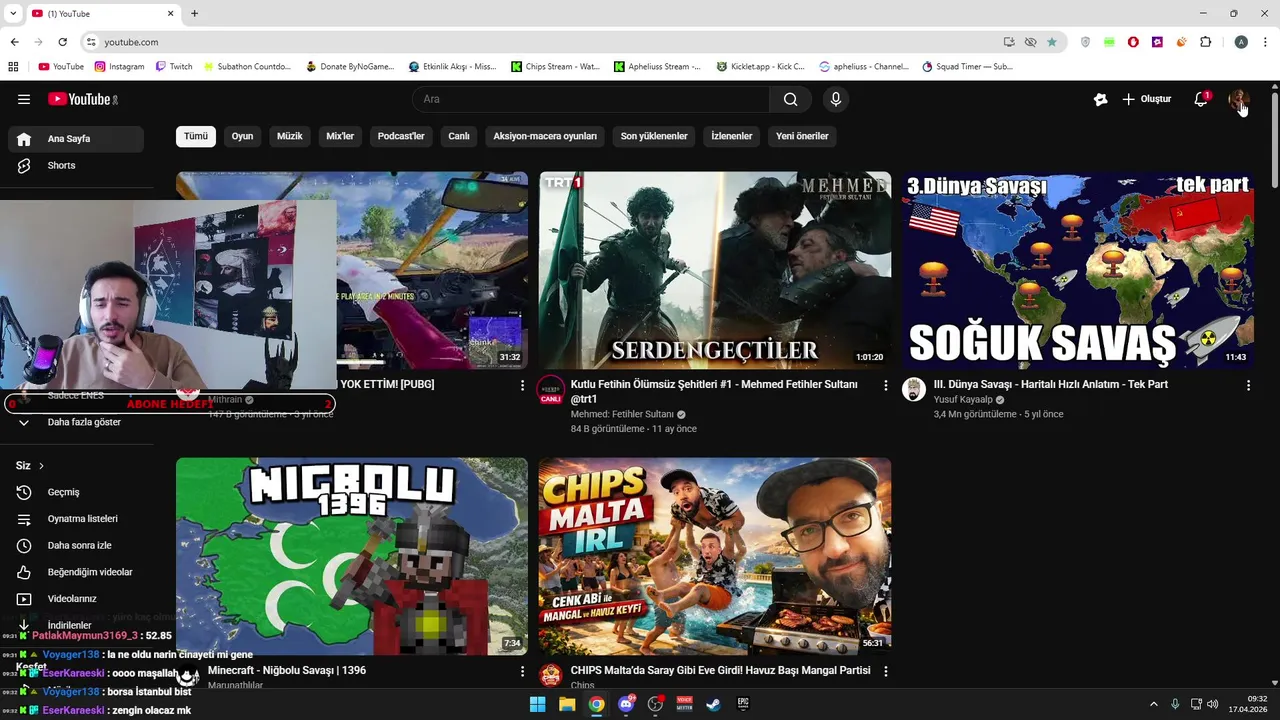The height and width of the screenshot is (720, 1280).
Task: Open more options for the PUBG video
Action: [522, 385]
